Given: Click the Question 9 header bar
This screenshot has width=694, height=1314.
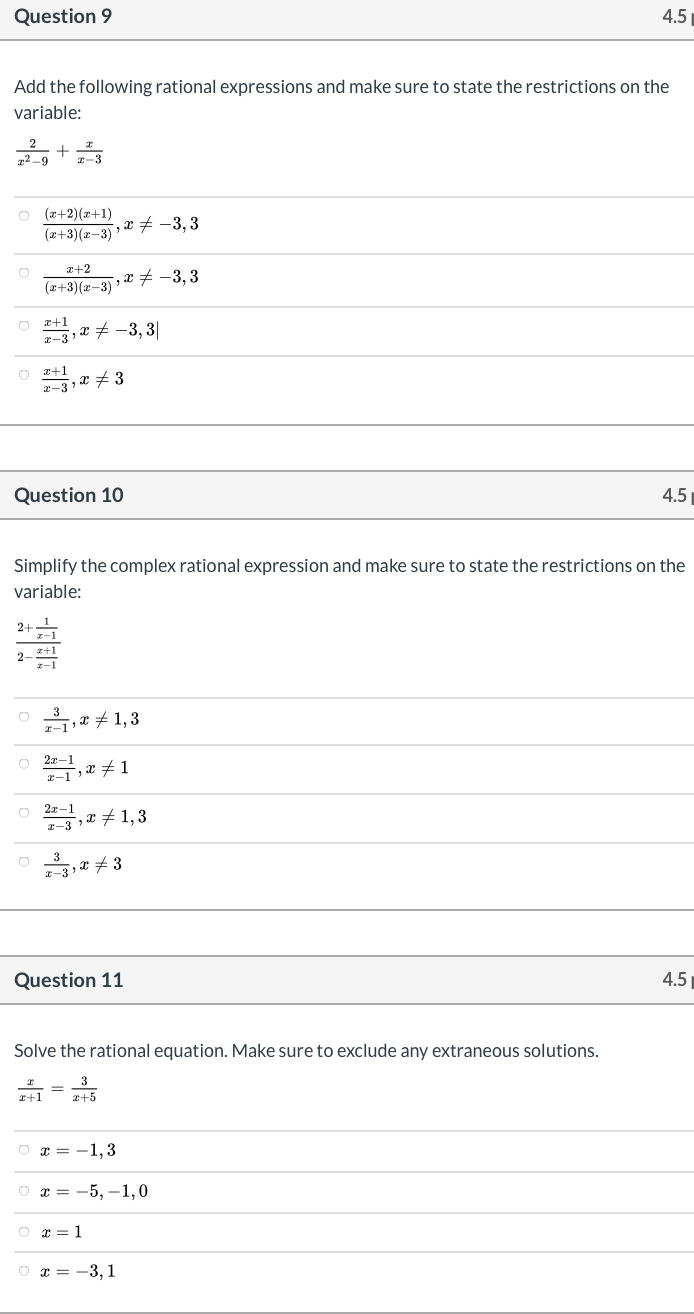Looking at the screenshot, I should click(62, 16).
